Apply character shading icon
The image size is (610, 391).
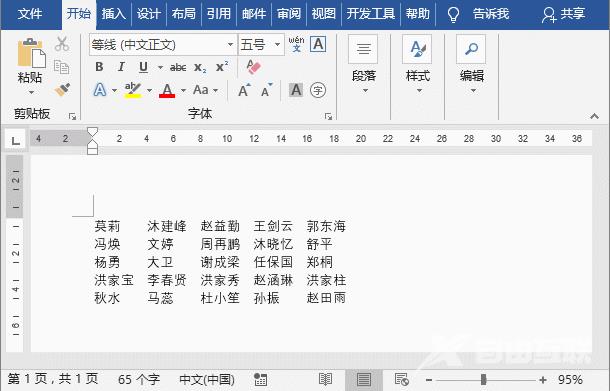click(x=296, y=90)
